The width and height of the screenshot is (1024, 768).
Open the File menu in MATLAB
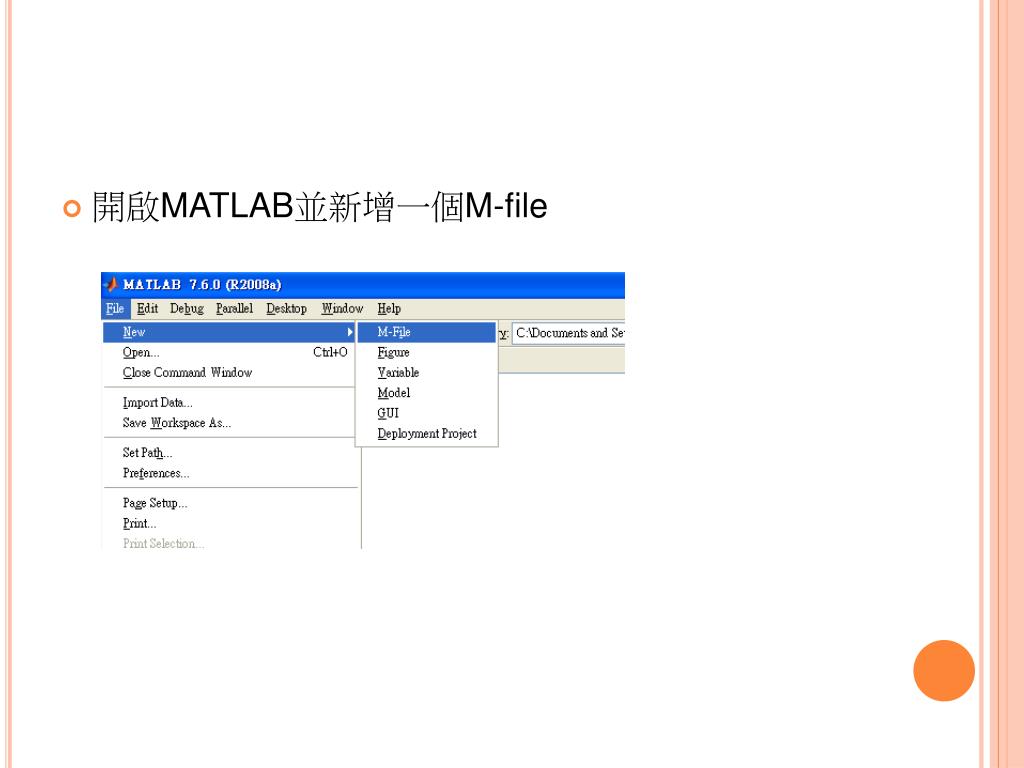pos(115,309)
